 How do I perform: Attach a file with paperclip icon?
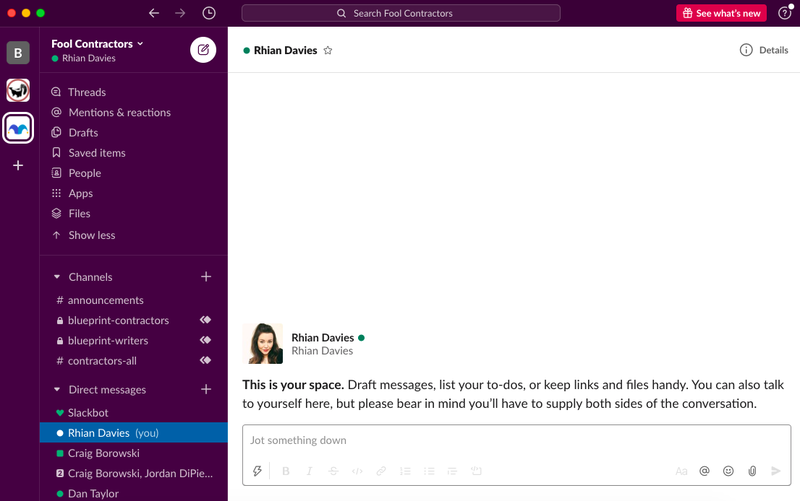point(752,471)
